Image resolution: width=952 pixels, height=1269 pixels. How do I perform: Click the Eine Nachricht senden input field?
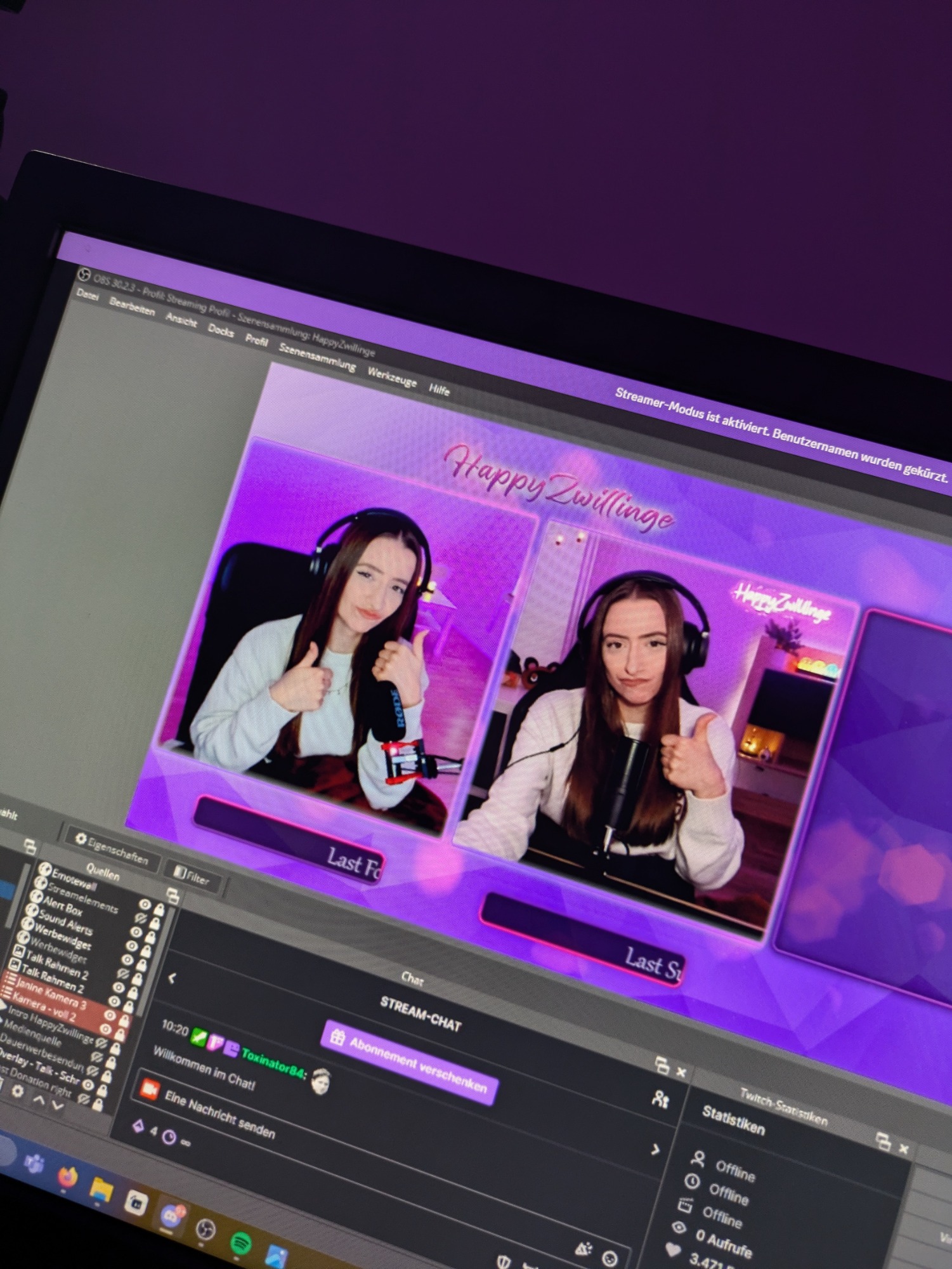[219, 1114]
